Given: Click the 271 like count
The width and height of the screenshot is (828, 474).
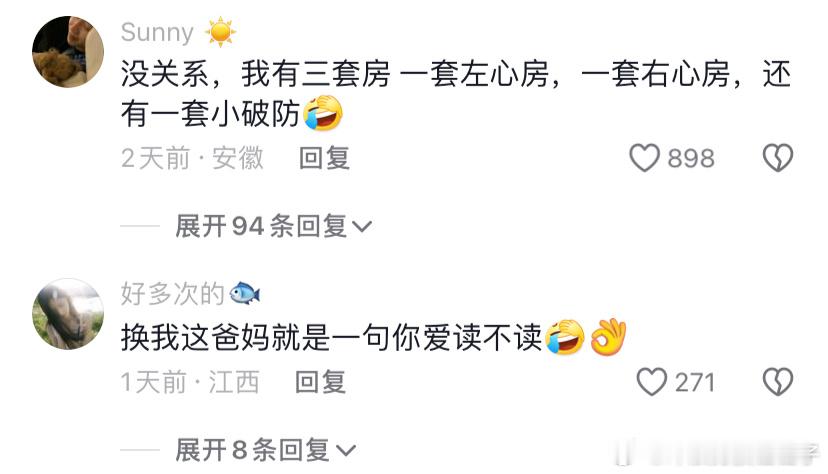Looking at the screenshot, I should [x=694, y=382].
